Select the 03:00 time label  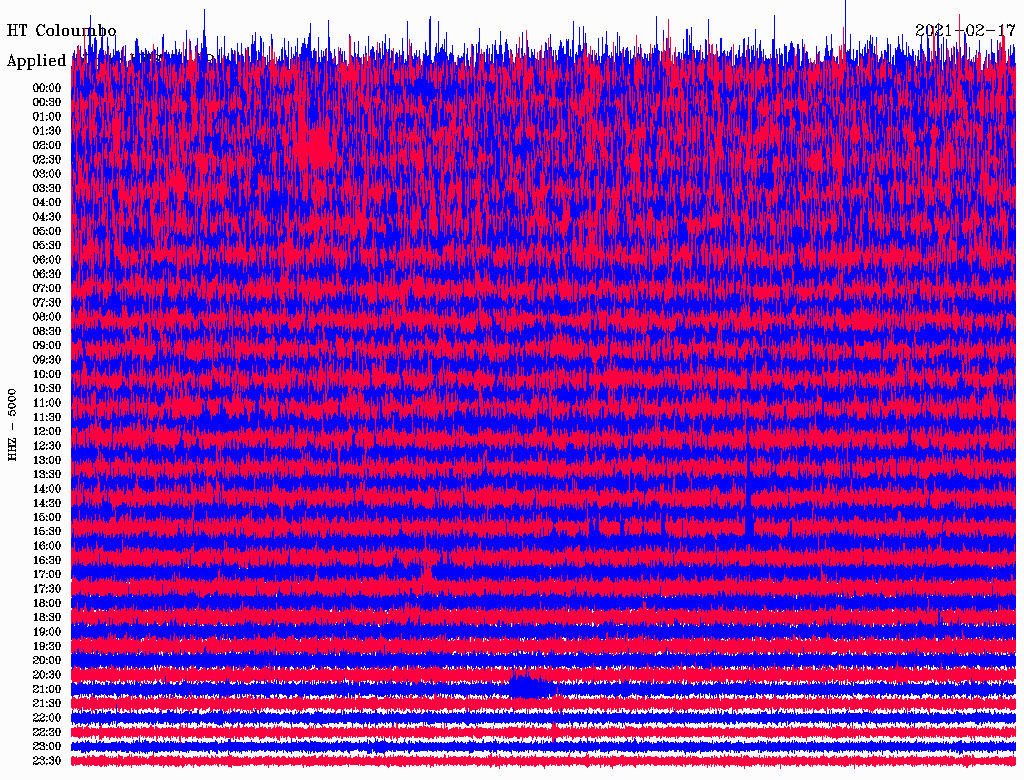[x=47, y=174]
